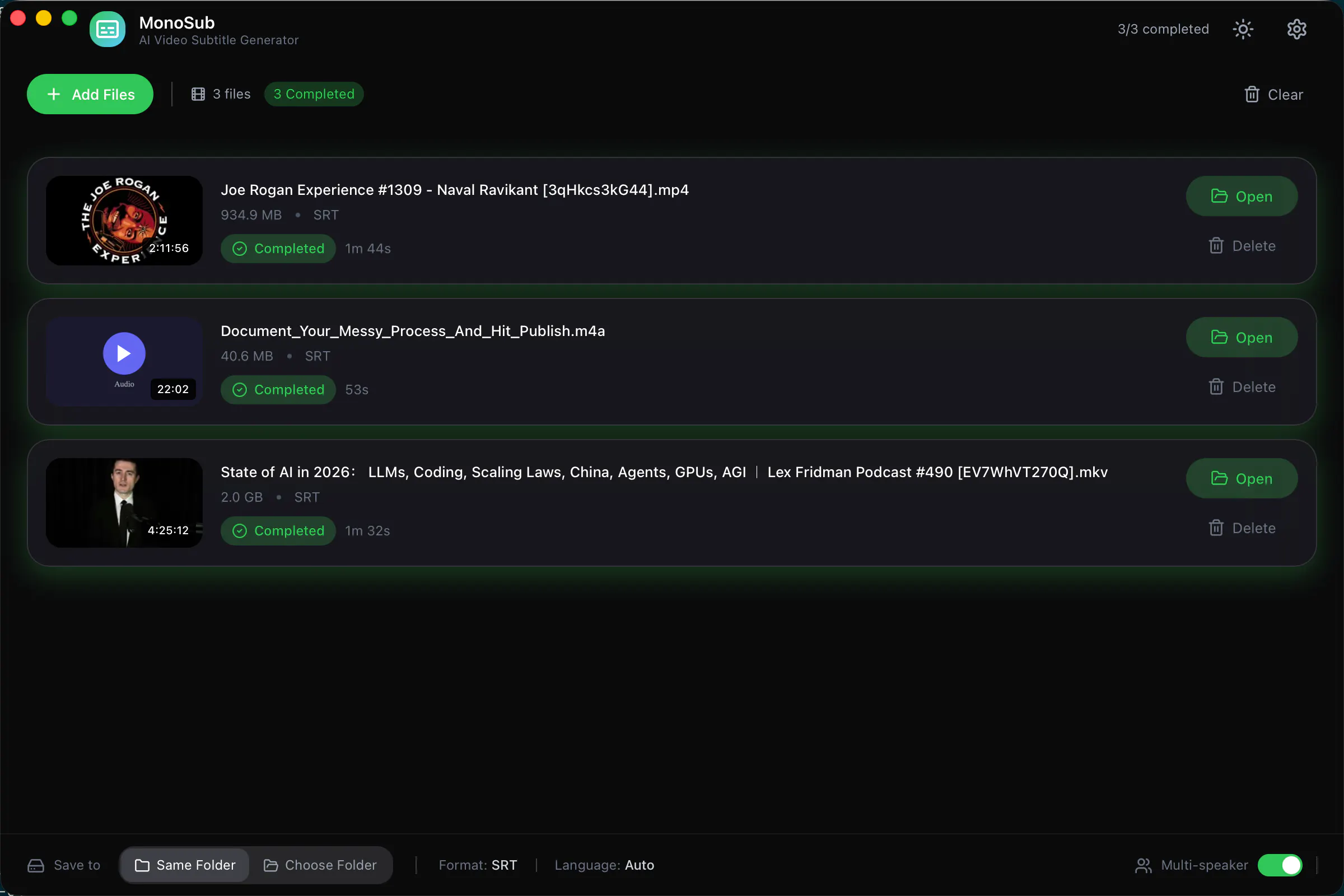Click the Save to drive icon
This screenshot has width=1344, height=896.
[35, 866]
